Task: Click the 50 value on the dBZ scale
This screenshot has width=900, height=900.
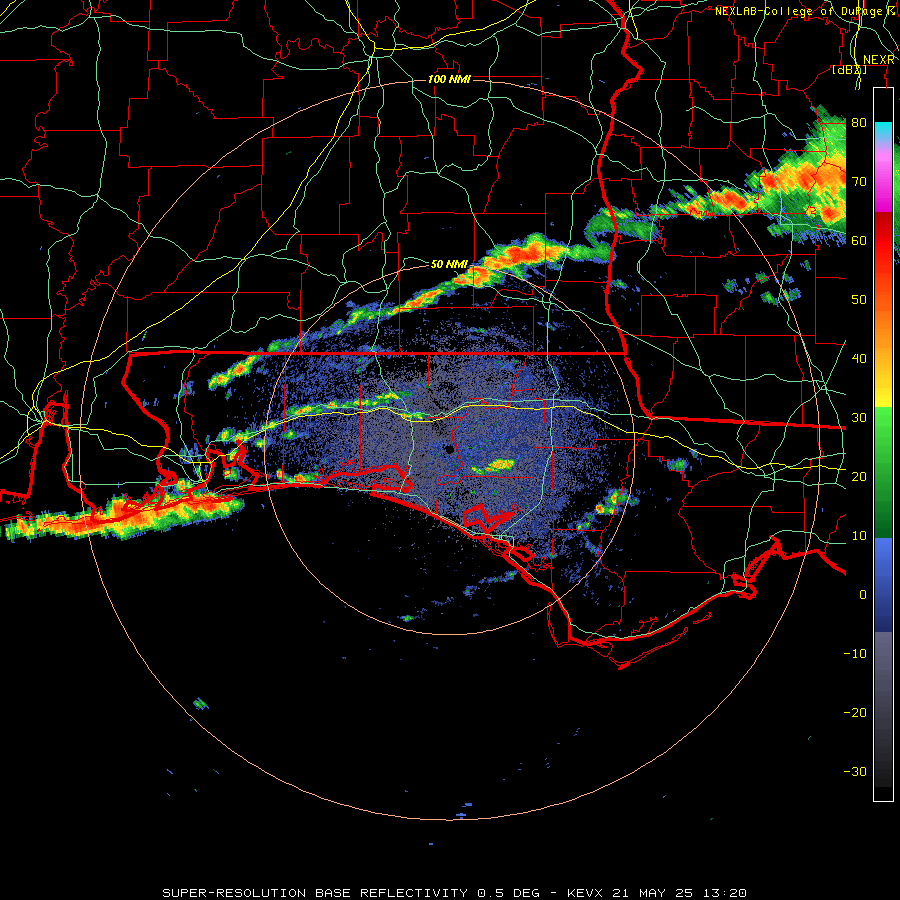Action: pos(859,300)
